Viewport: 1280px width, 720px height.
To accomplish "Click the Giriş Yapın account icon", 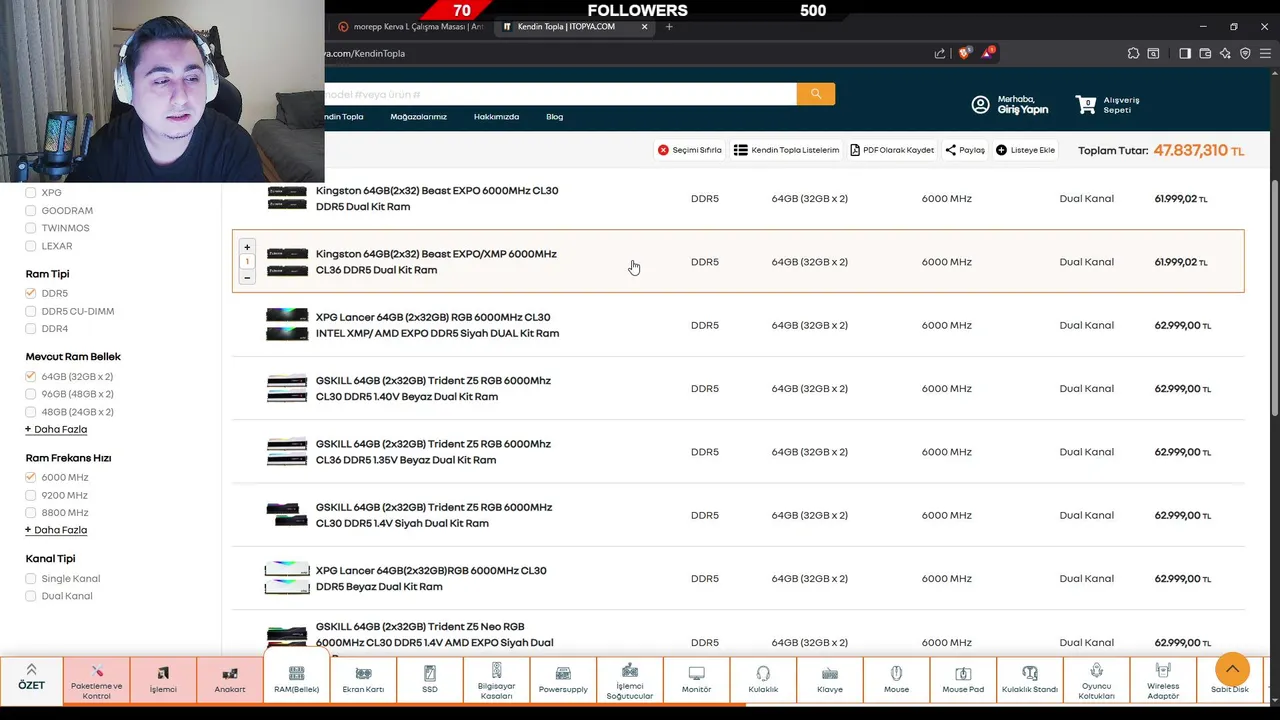I will pyautogui.click(x=980, y=105).
